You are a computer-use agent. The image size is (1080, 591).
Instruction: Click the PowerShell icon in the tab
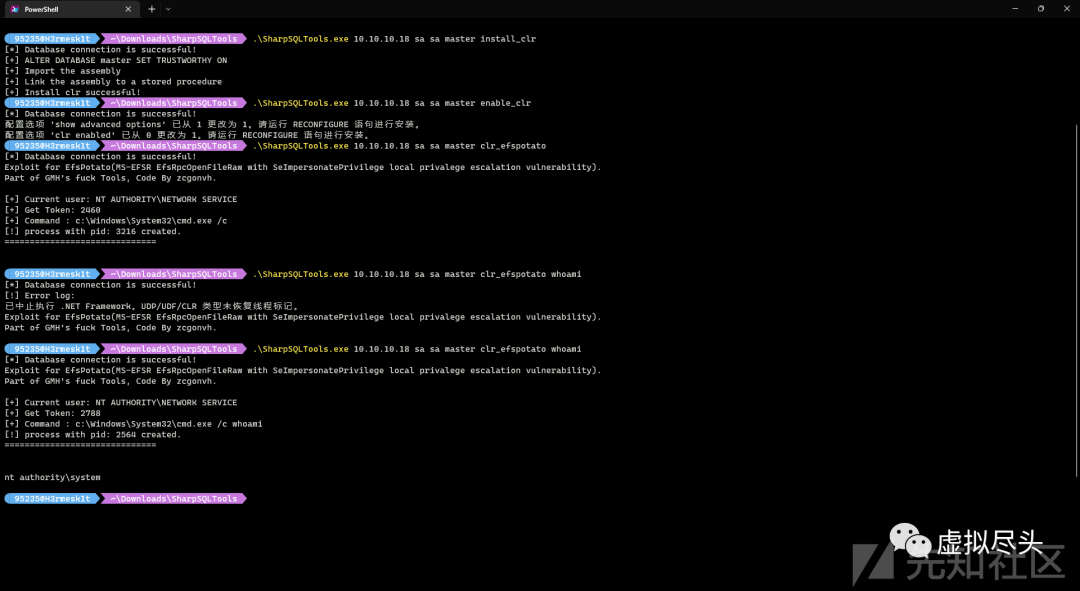(x=14, y=9)
